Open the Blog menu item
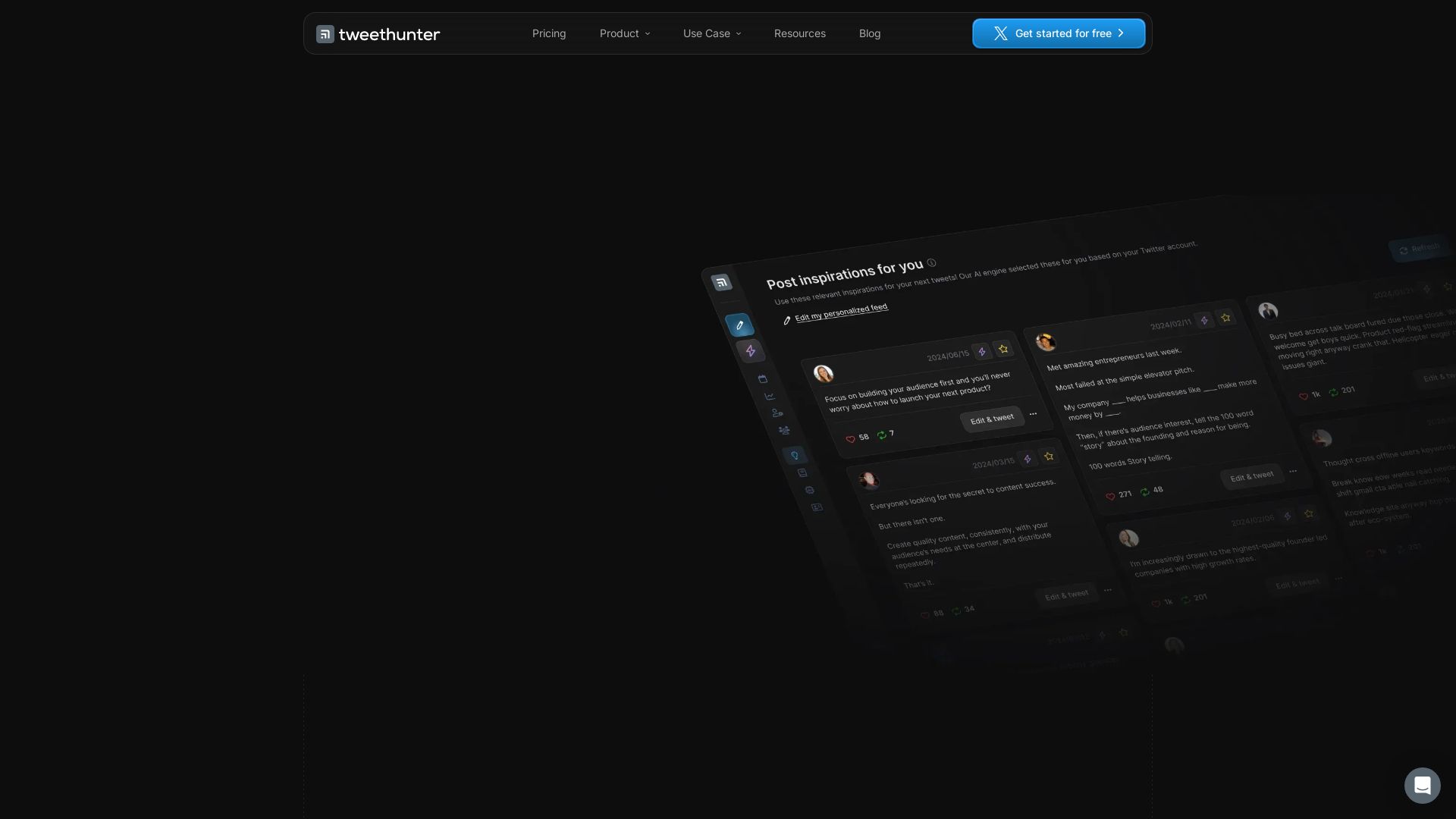Viewport: 1456px width, 819px height. 869,33
